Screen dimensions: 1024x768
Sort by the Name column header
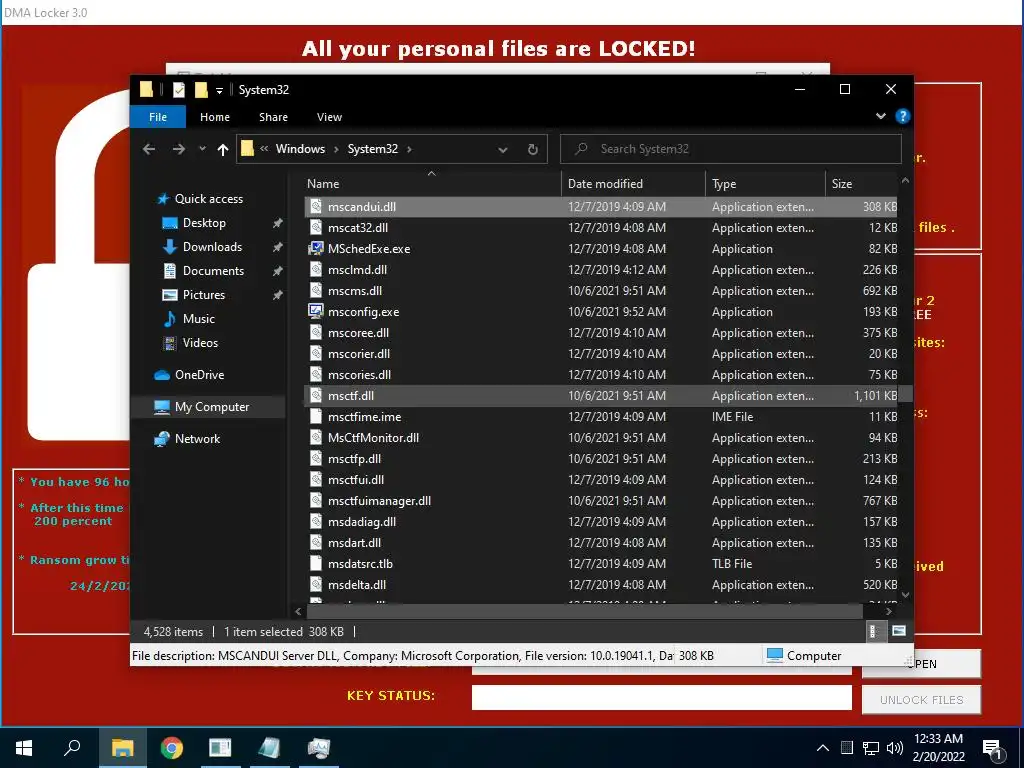pos(432,184)
